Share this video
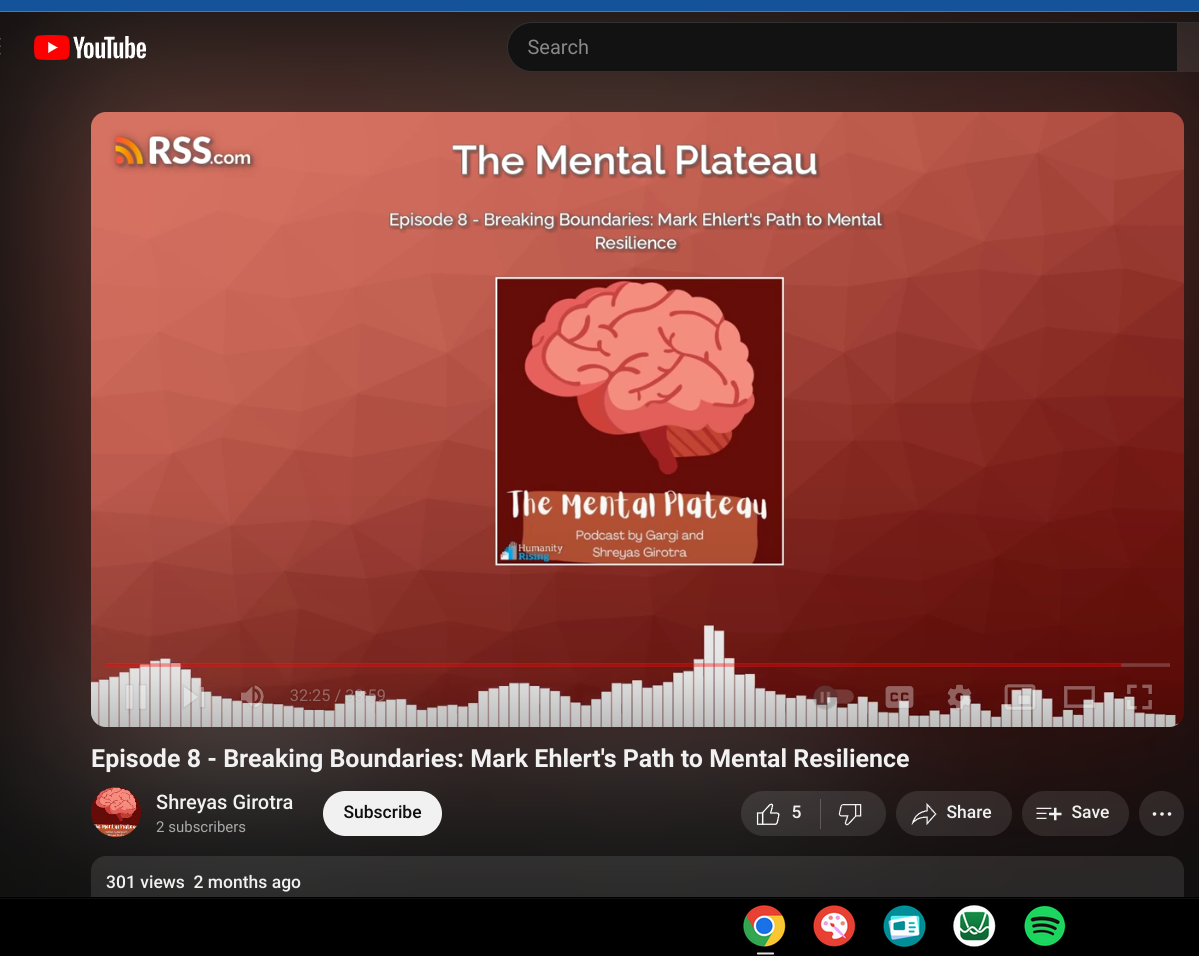Screen dimensions: 1199x956 (x=953, y=813)
